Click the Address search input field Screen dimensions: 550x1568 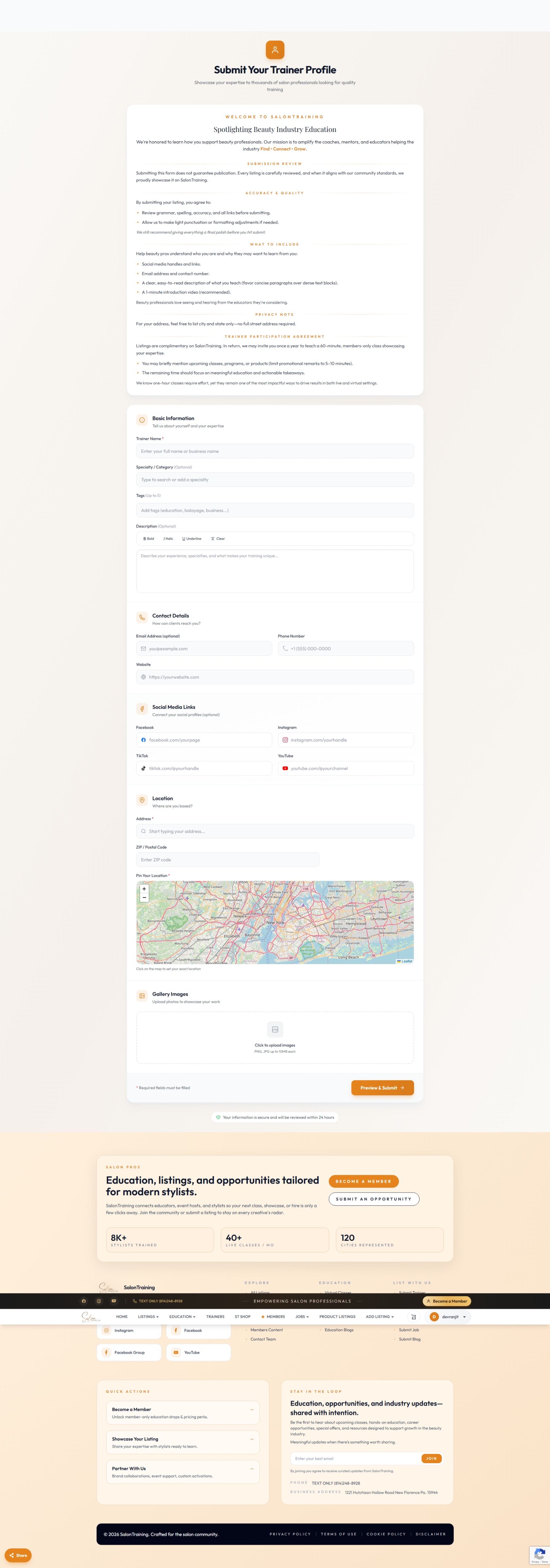(275, 831)
